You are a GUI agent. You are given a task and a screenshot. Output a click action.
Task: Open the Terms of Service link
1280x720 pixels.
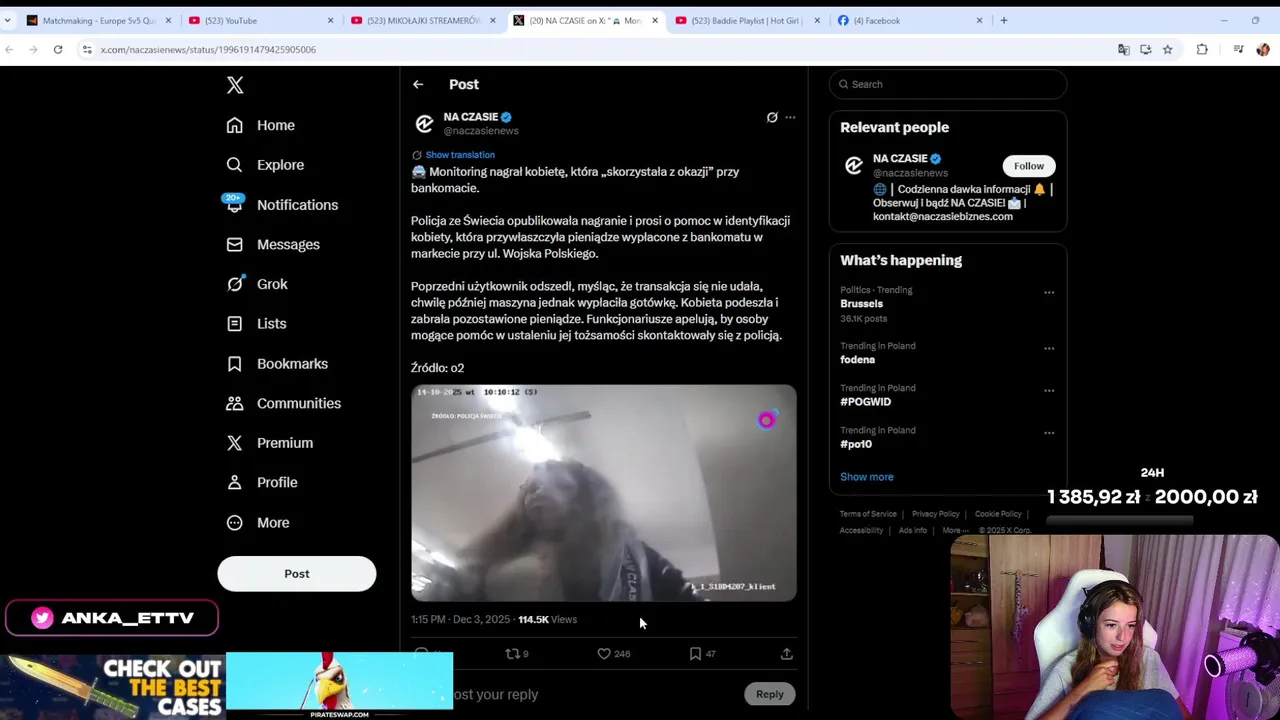[x=868, y=514]
